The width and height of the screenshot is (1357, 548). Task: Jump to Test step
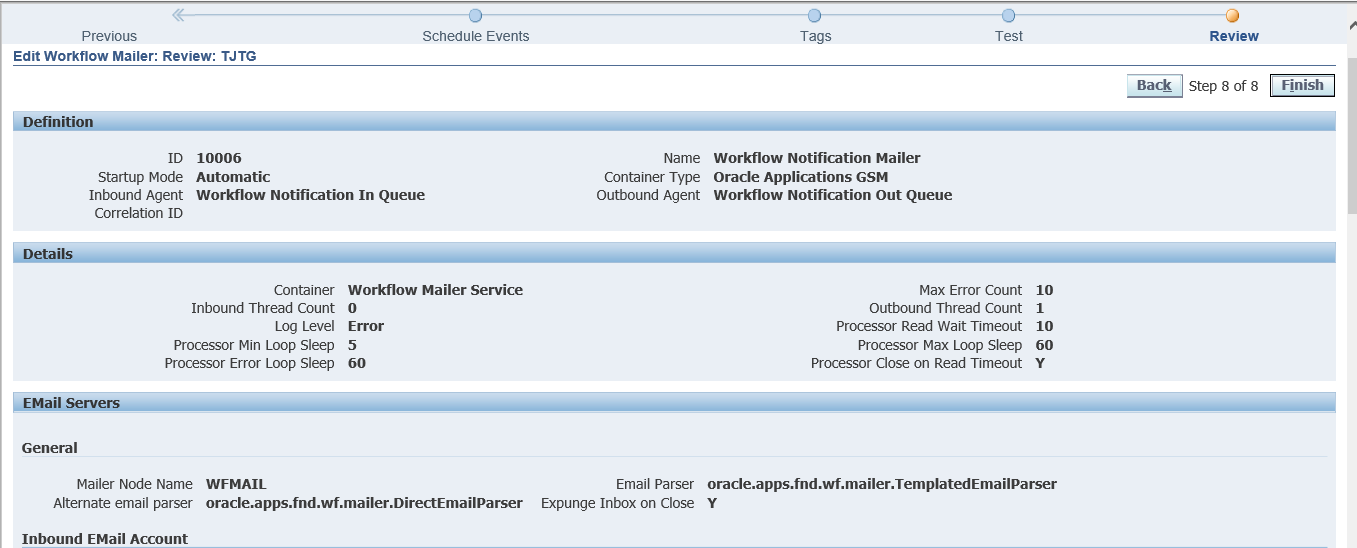click(1009, 36)
